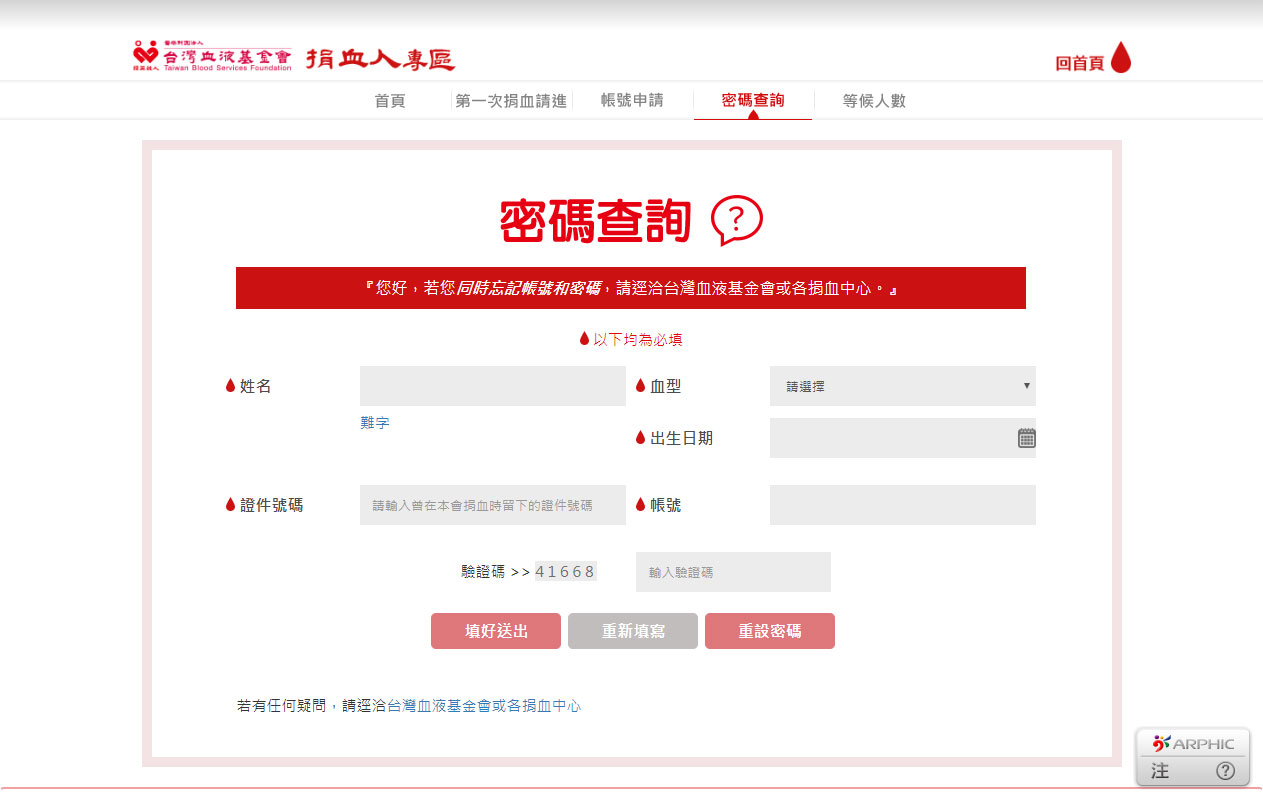
Task: Click the Taiwan Blood Services Foundation logo
Action: pyautogui.click(x=212, y=57)
